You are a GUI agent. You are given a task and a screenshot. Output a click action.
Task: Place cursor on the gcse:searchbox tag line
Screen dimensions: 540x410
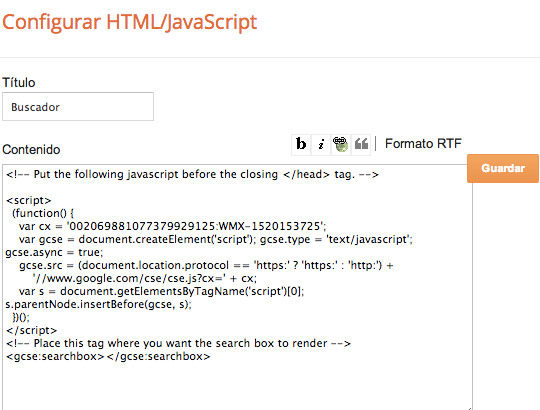point(108,356)
